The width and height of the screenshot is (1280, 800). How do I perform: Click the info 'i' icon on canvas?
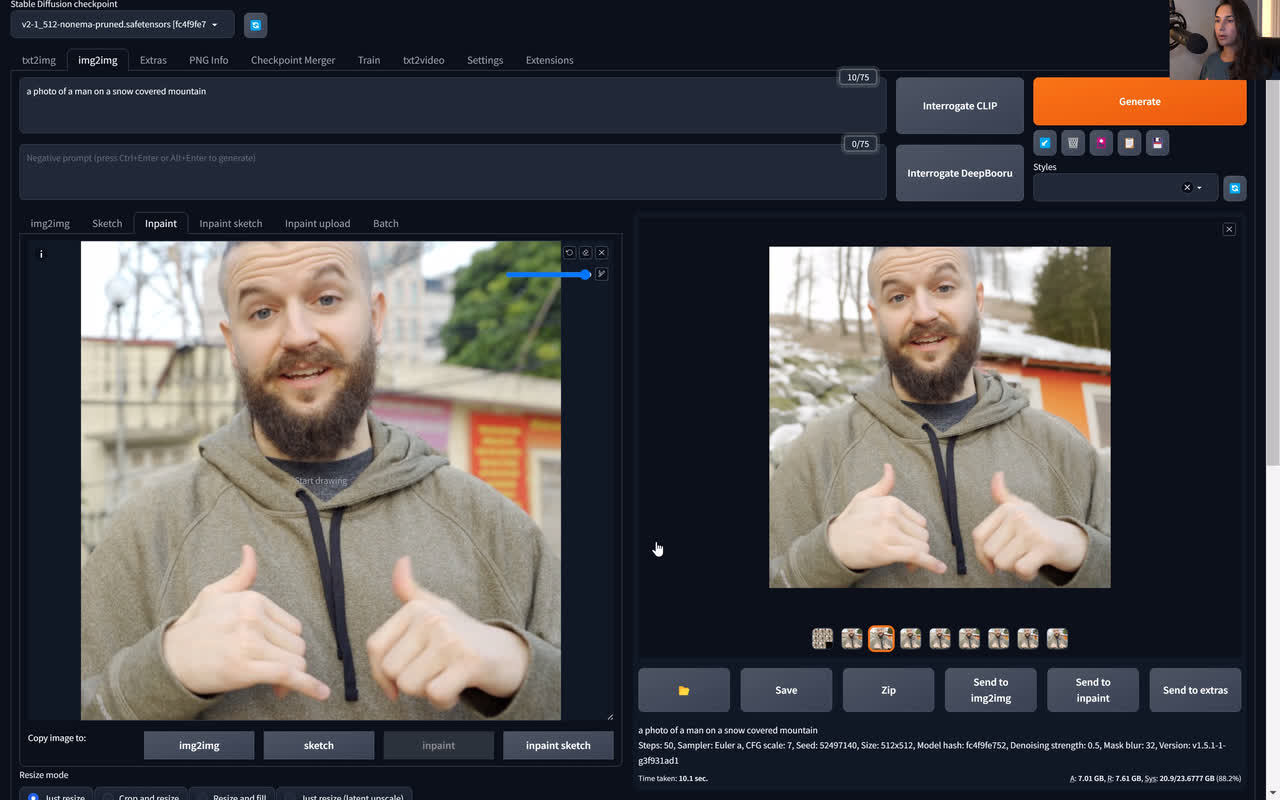pyautogui.click(x=41, y=254)
